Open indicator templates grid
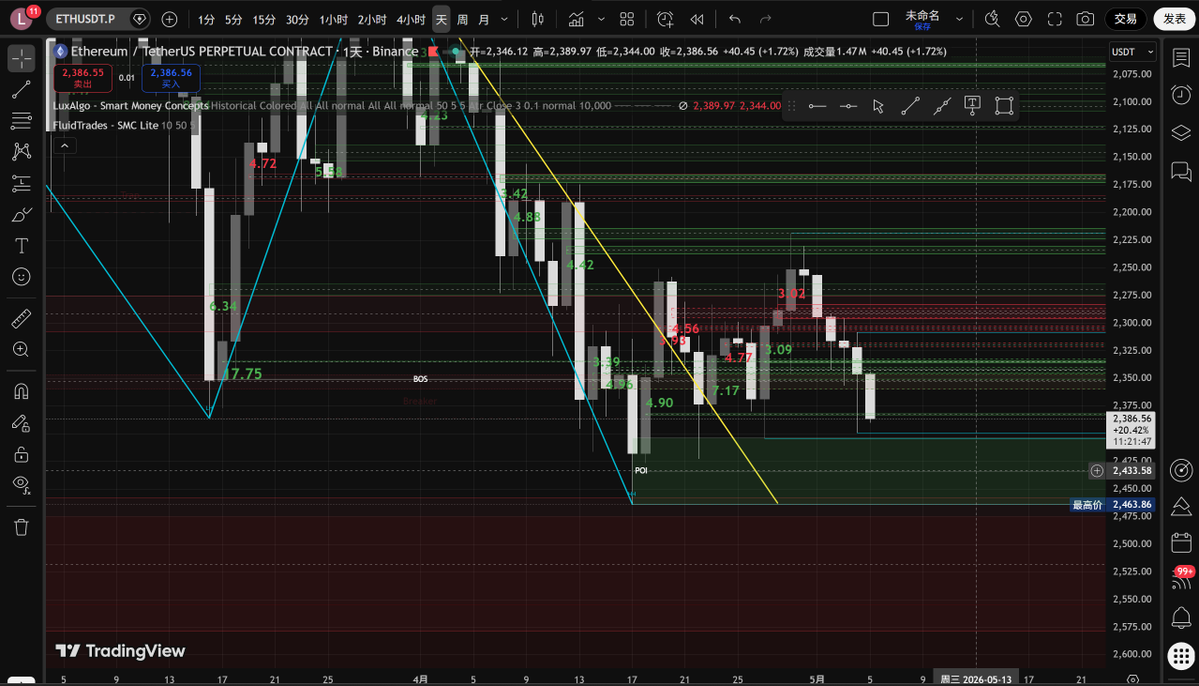 (627, 19)
